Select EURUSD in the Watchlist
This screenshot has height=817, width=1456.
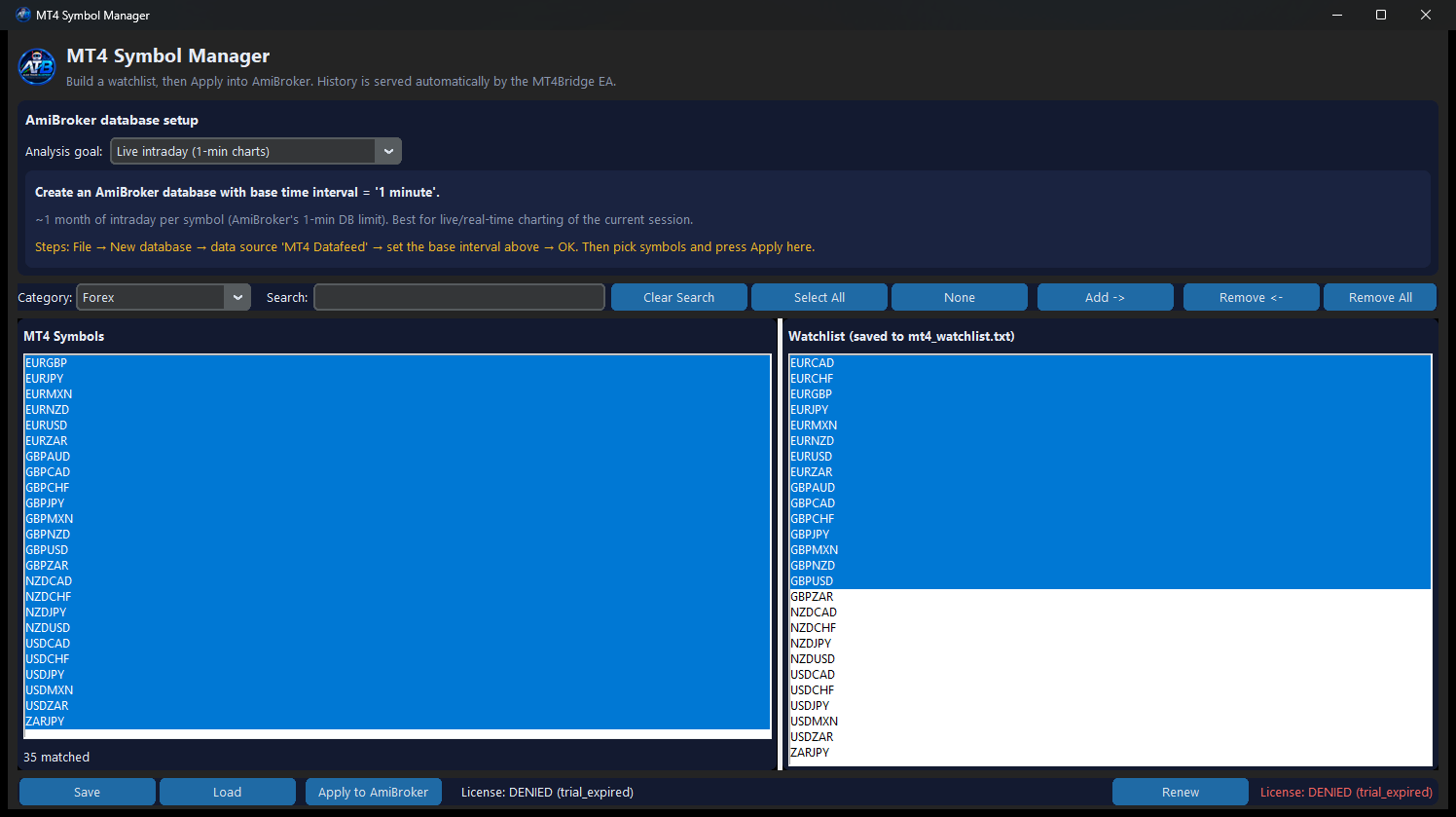click(x=1110, y=457)
